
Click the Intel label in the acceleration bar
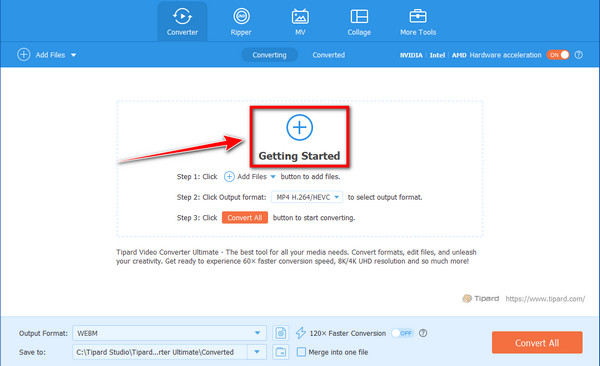click(437, 55)
